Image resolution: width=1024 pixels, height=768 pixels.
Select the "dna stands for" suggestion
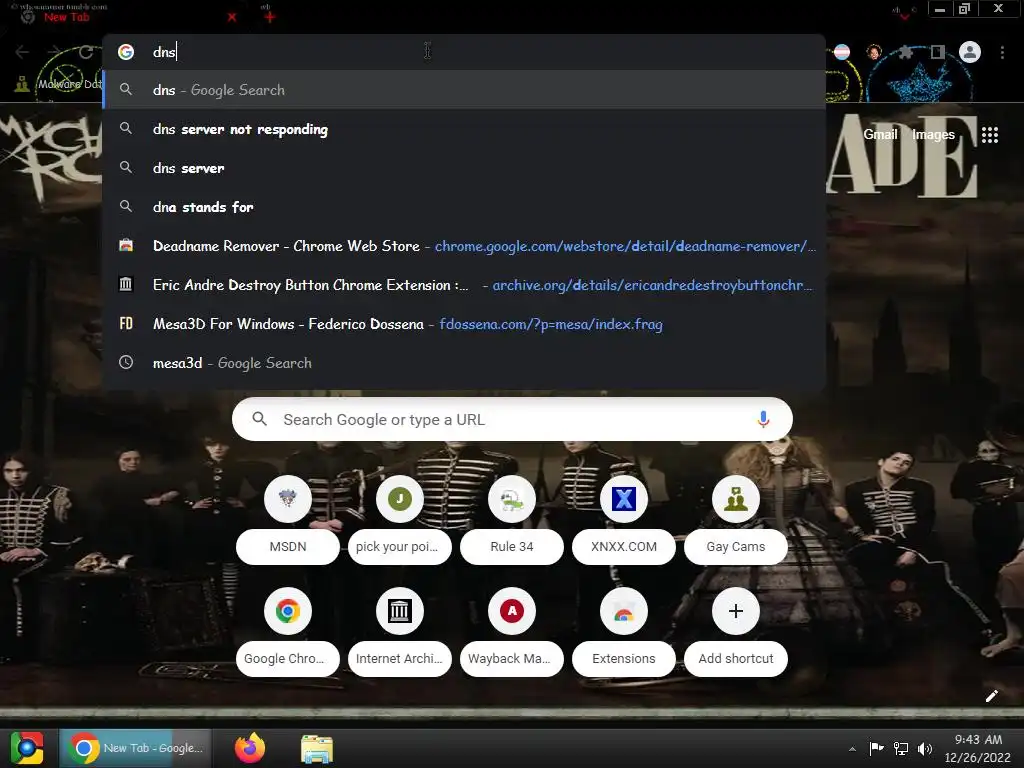pyautogui.click(x=464, y=207)
